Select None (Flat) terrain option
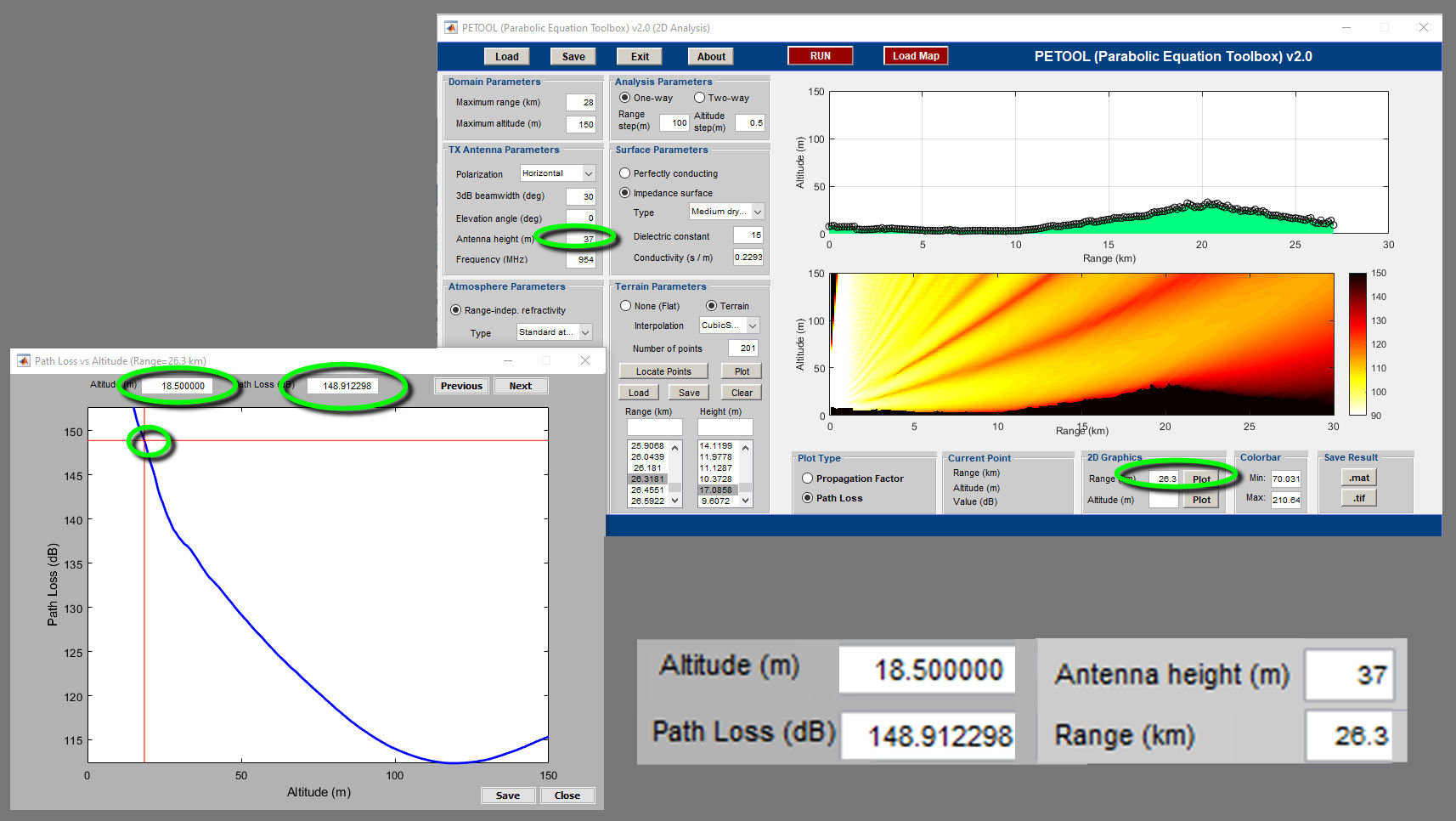This screenshot has height=821, width=1456. coord(625,306)
